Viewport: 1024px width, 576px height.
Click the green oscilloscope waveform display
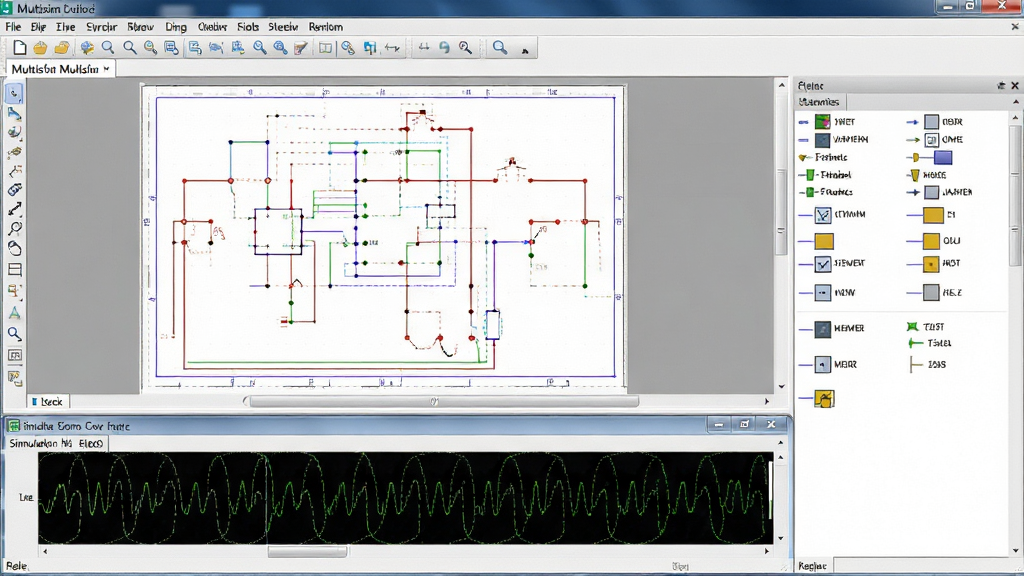tap(405, 498)
